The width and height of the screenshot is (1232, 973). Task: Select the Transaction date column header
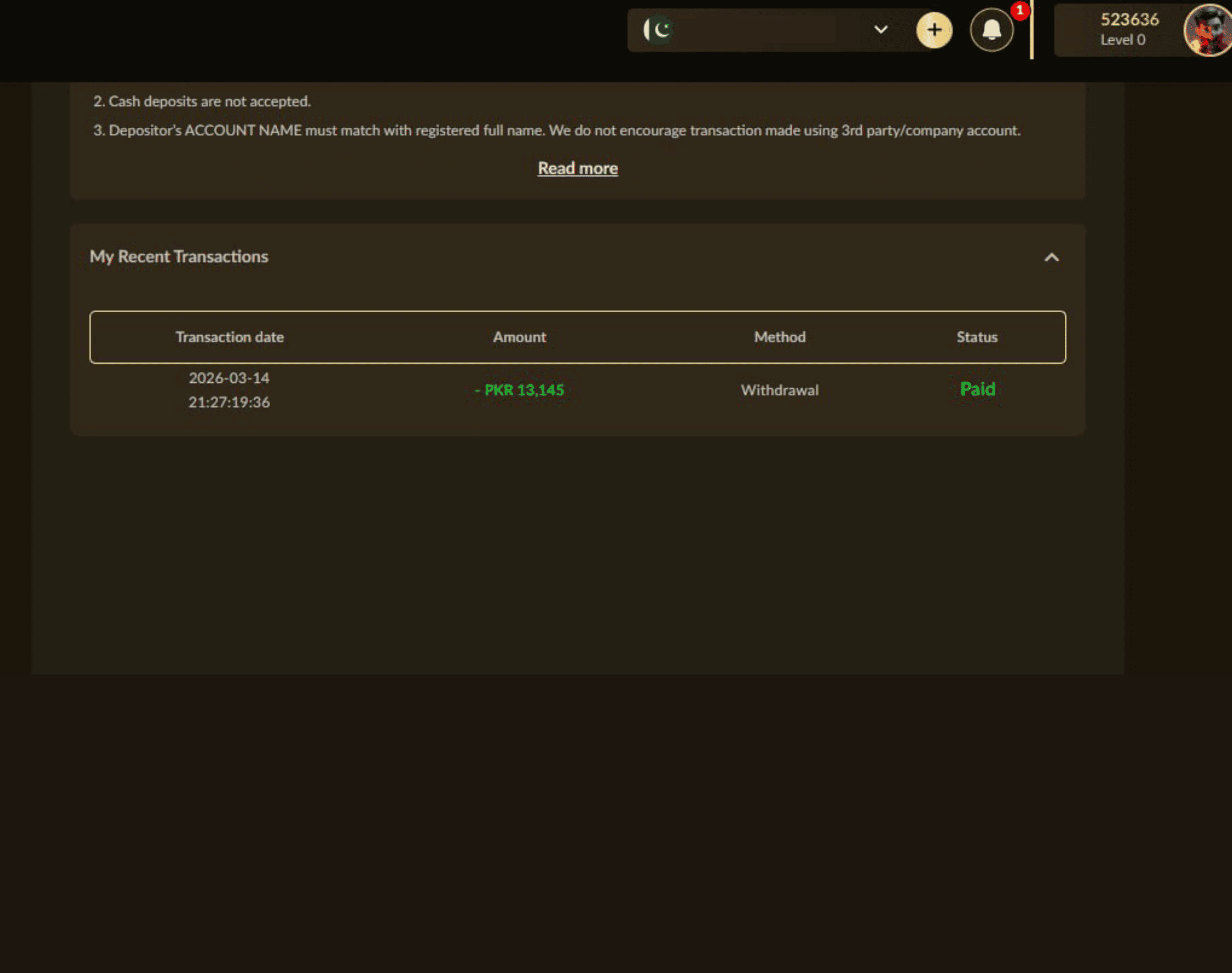229,337
